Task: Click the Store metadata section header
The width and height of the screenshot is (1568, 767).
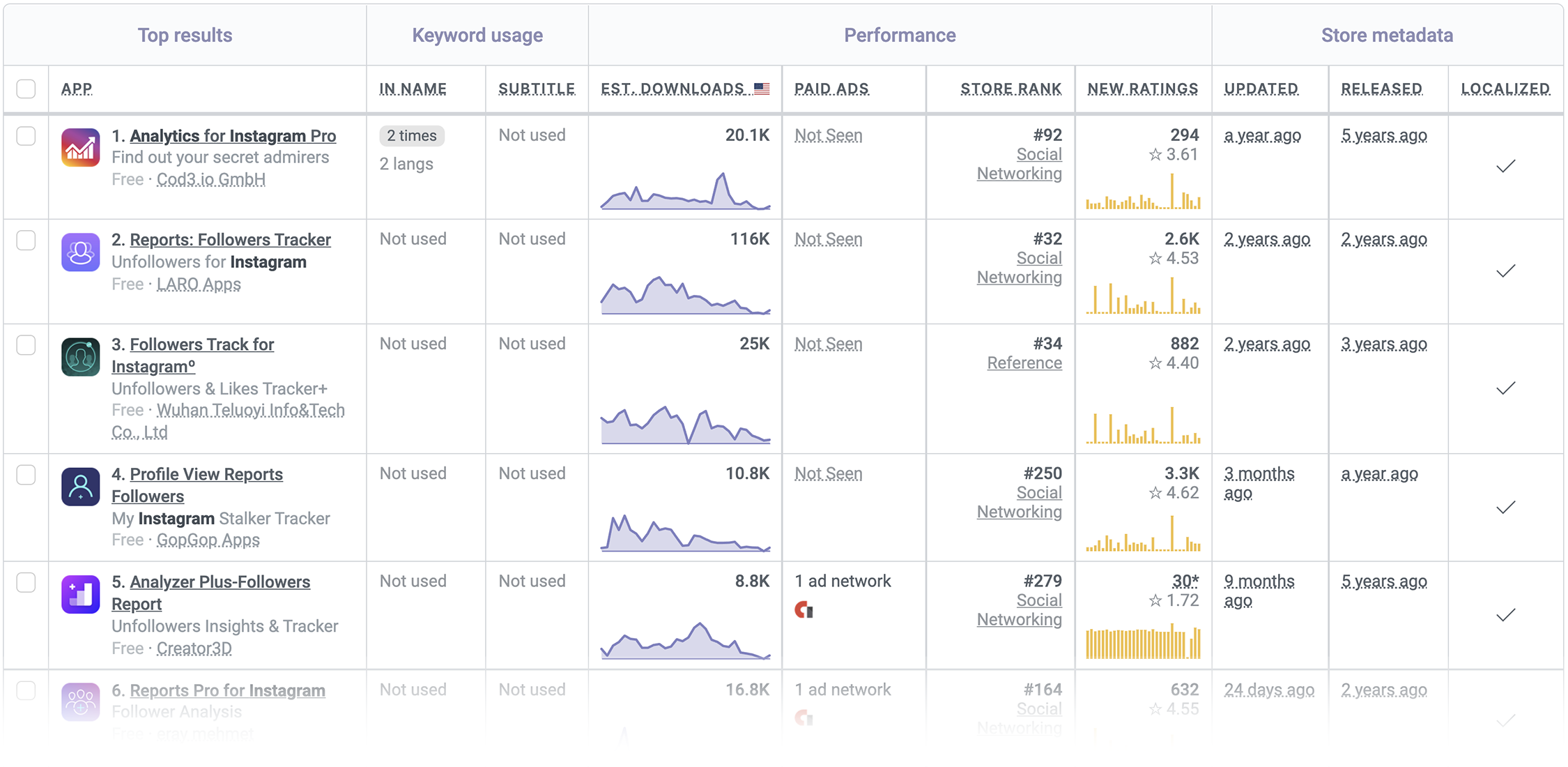Action: point(1388,34)
